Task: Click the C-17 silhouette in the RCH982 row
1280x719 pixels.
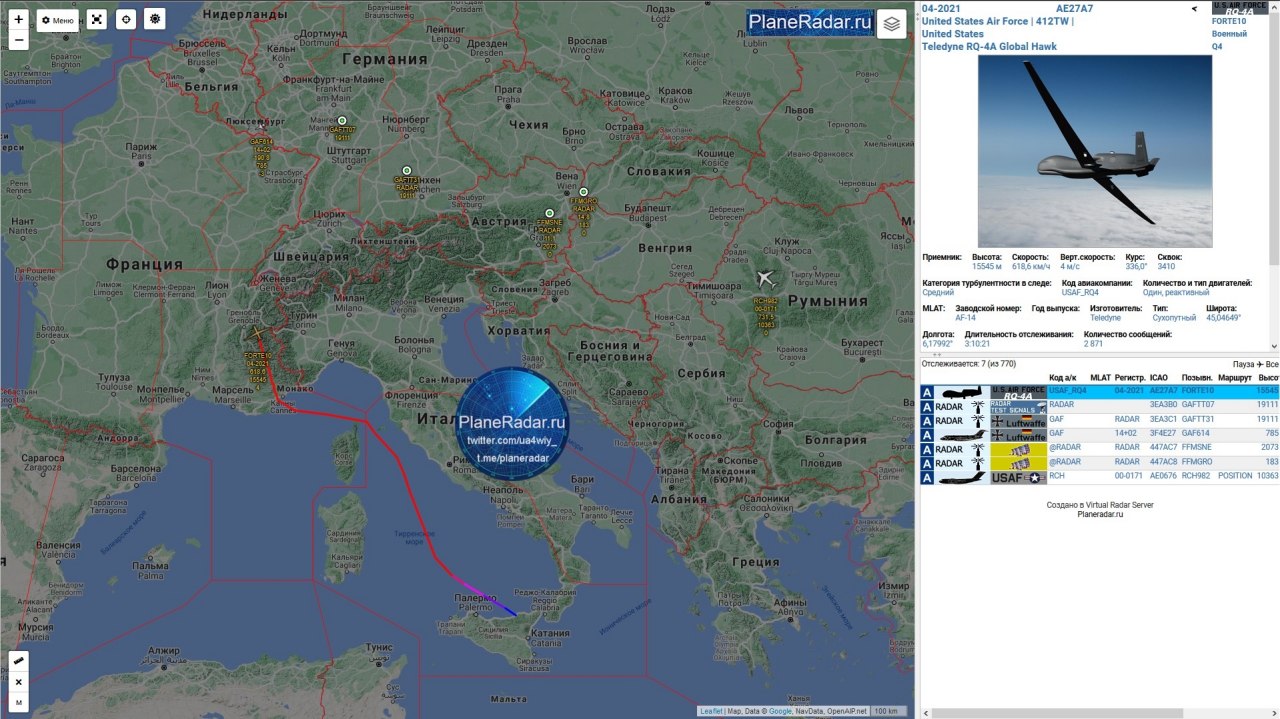Action: coord(961,478)
